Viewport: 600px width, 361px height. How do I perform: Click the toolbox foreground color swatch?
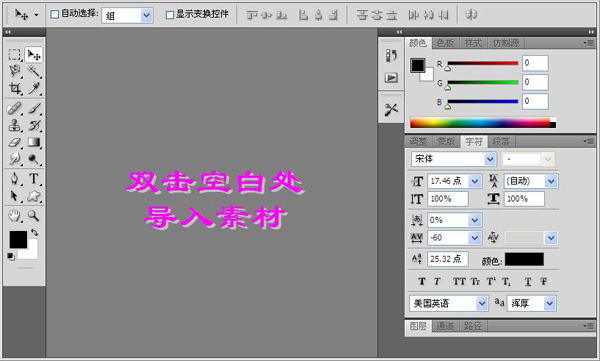click(18, 239)
